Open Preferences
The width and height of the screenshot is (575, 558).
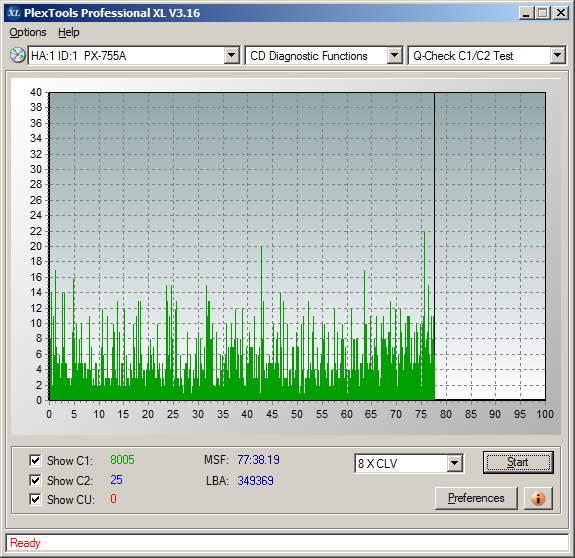pyautogui.click(x=476, y=498)
